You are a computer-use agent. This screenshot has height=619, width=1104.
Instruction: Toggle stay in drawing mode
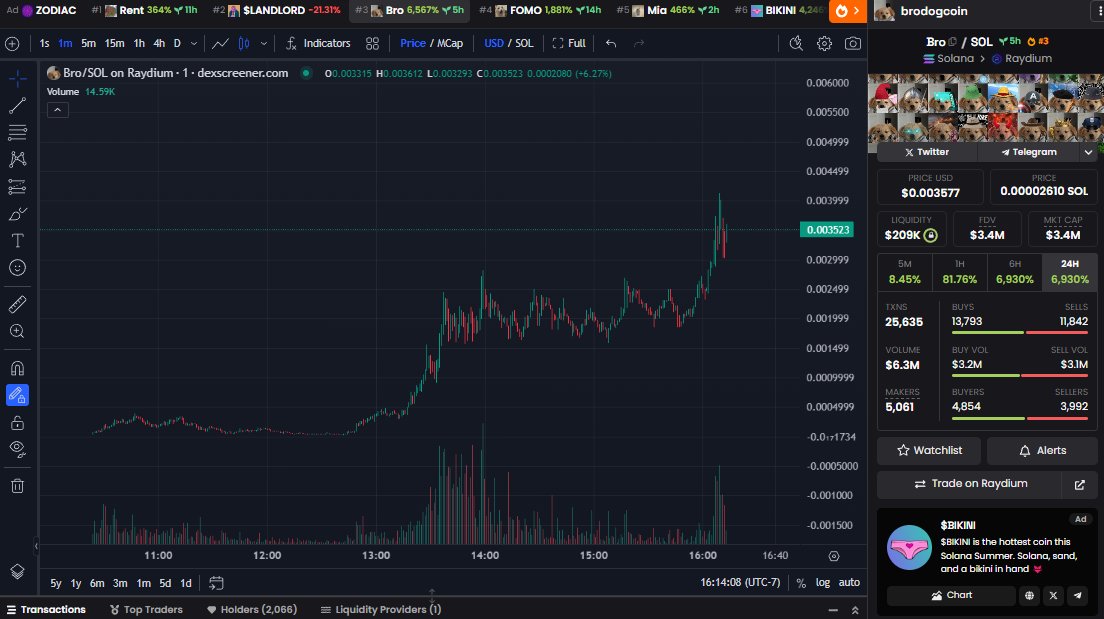click(x=18, y=395)
